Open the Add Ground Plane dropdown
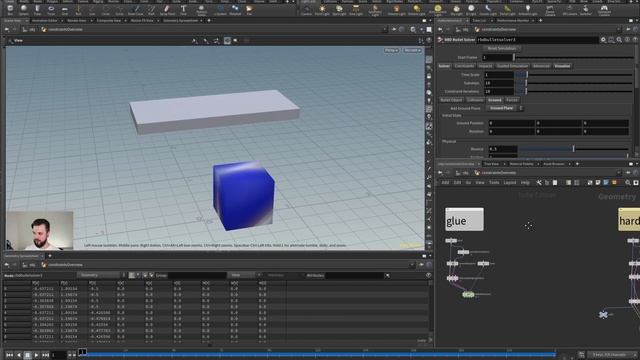 pyautogui.click(x=504, y=108)
